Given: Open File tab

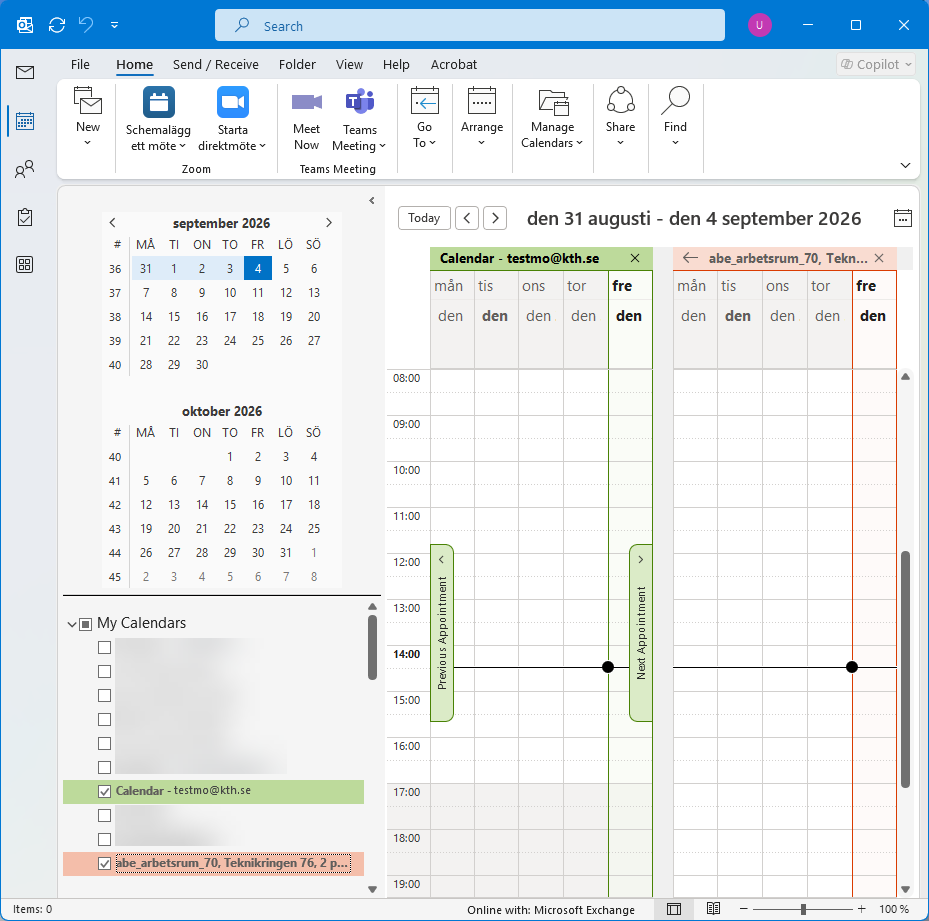Looking at the screenshot, I should pyautogui.click(x=80, y=64).
